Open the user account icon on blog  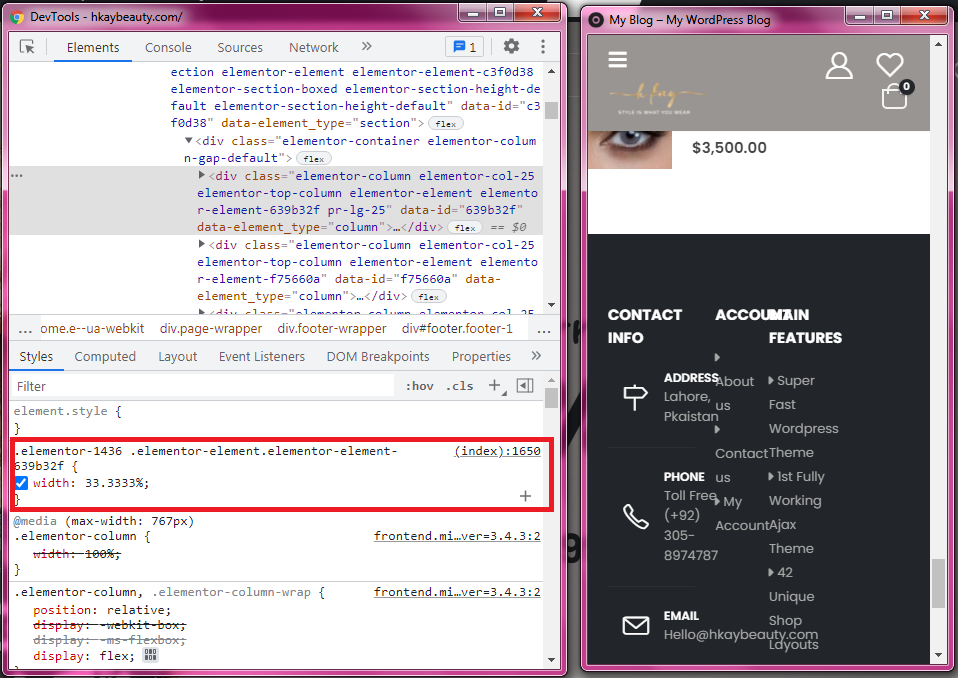point(839,65)
